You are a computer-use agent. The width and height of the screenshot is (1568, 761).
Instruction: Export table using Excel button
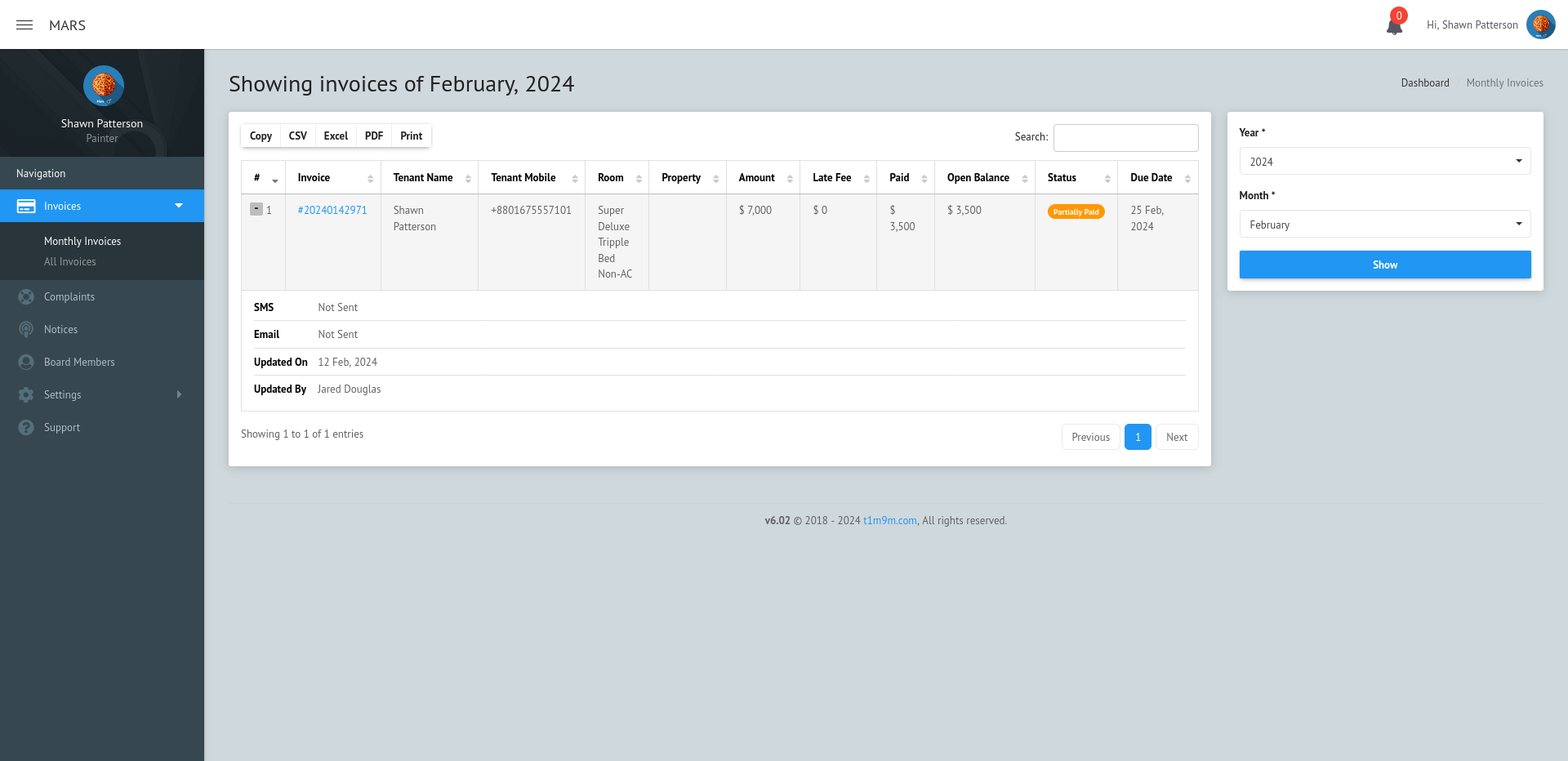(x=336, y=136)
